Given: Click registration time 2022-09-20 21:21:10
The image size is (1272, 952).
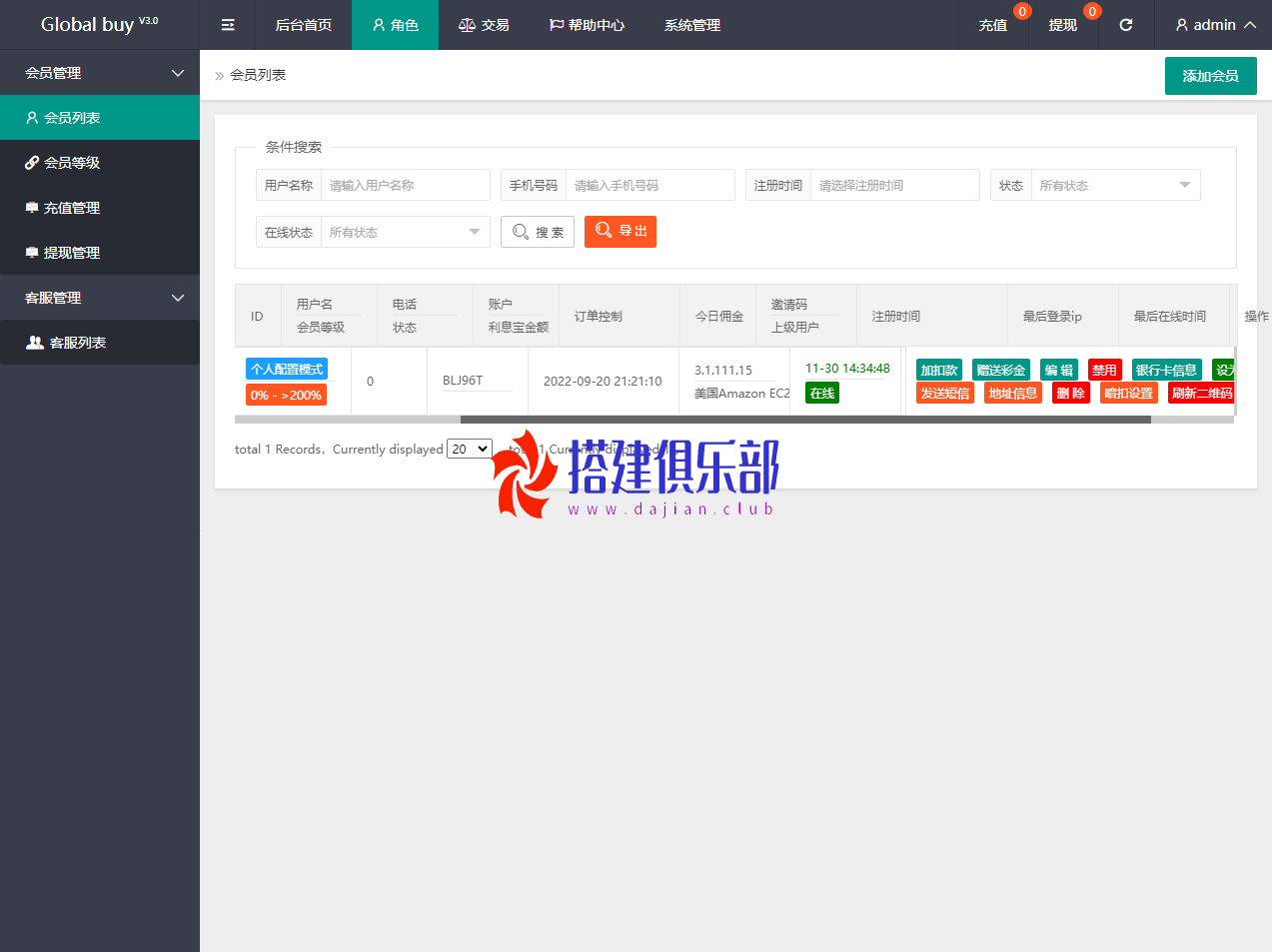Looking at the screenshot, I should pyautogui.click(x=603, y=381).
